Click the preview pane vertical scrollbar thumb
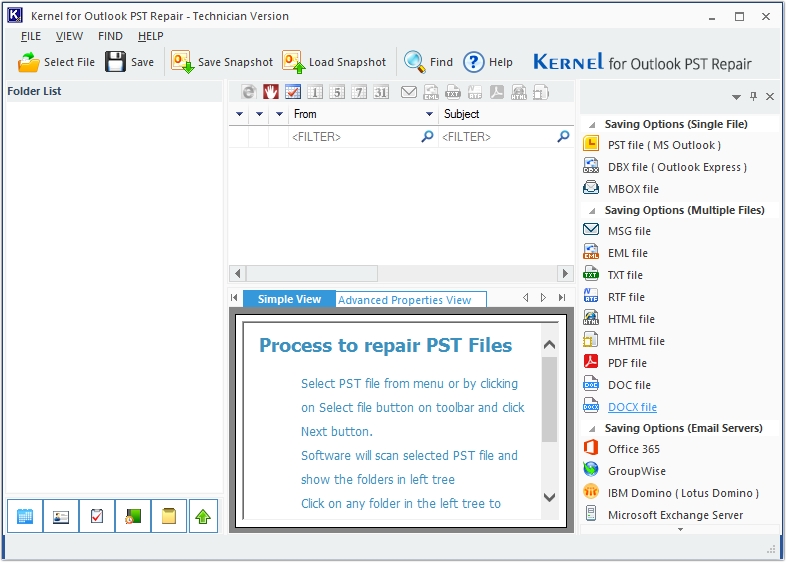 coord(550,399)
